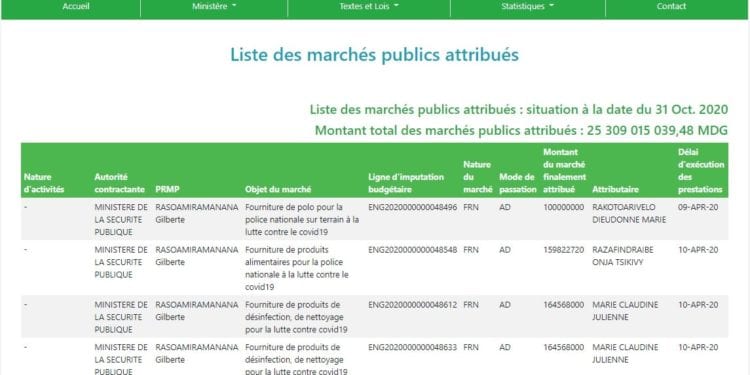Viewport: 750px width, 375px height.
Task: Click the Montant du marché finalement attribué header
Action: coord(564,171)
